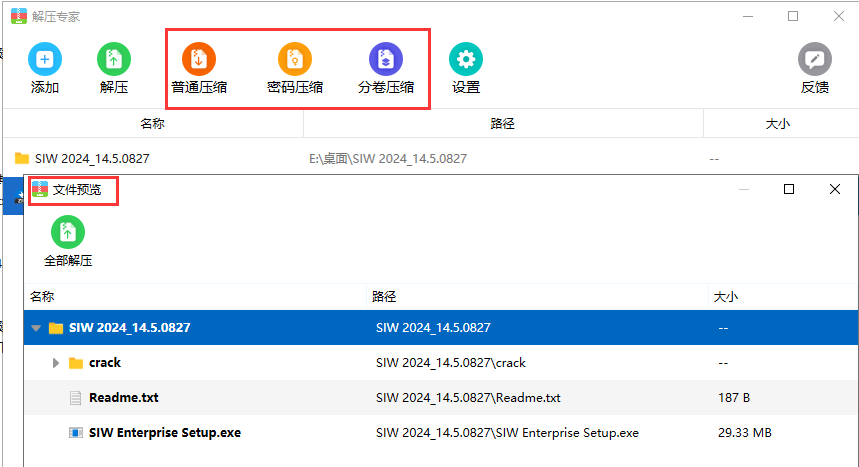Click 大小 header in file preview window

(x=726, y=297)
